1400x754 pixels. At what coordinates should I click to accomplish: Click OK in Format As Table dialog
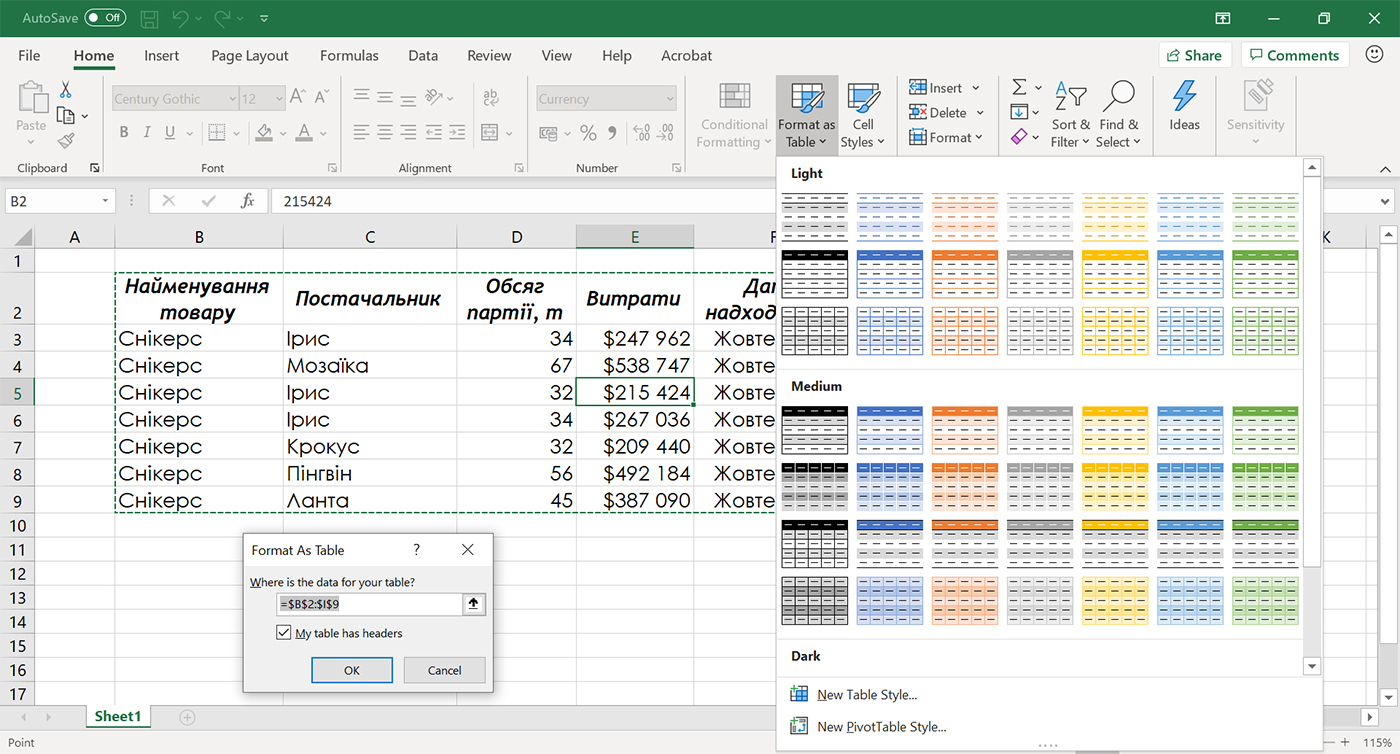tap(351, 670)
